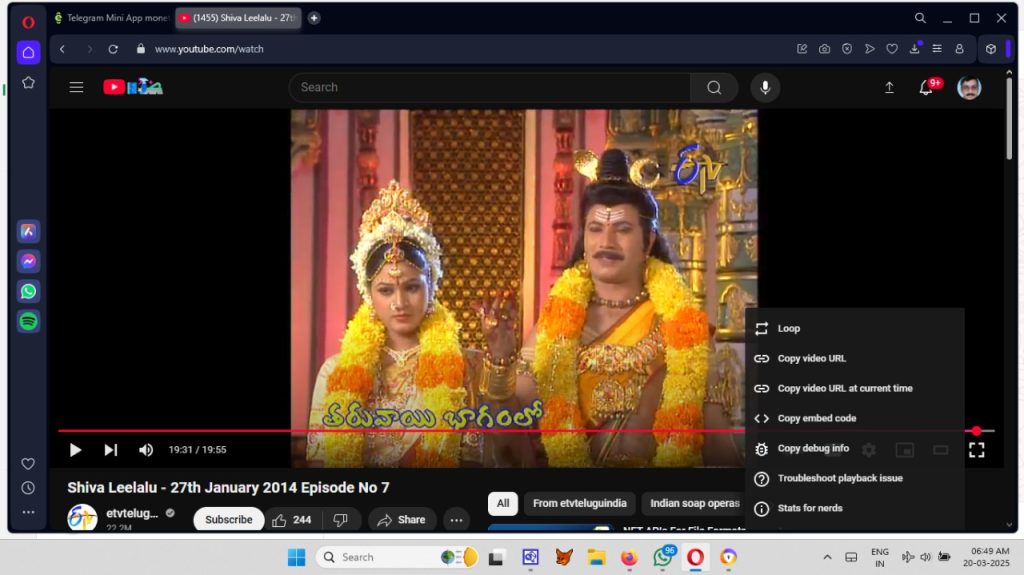Take a snapshot with the camera icon
This screenshot has height=575, width=1024.
[x=825, y=49]
